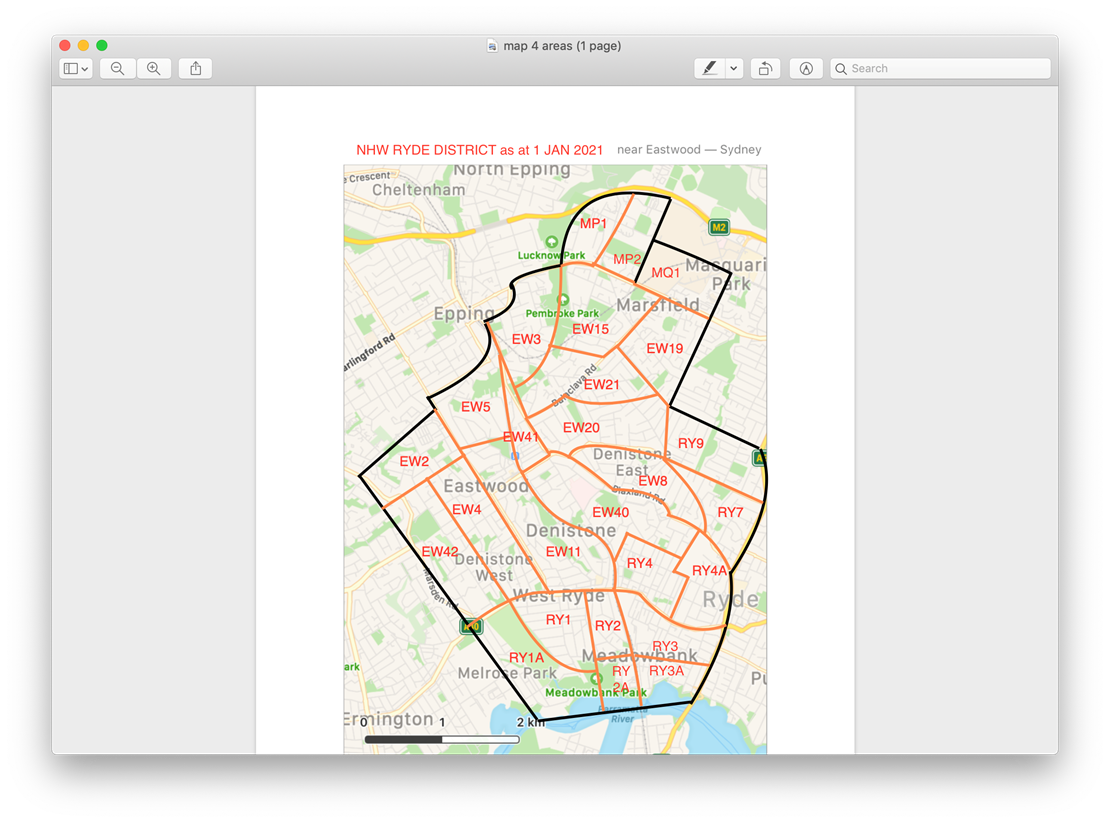Open the view menu attached to the sidebar button
Viewport: 1110px width, 823px height.
[86, 68]
